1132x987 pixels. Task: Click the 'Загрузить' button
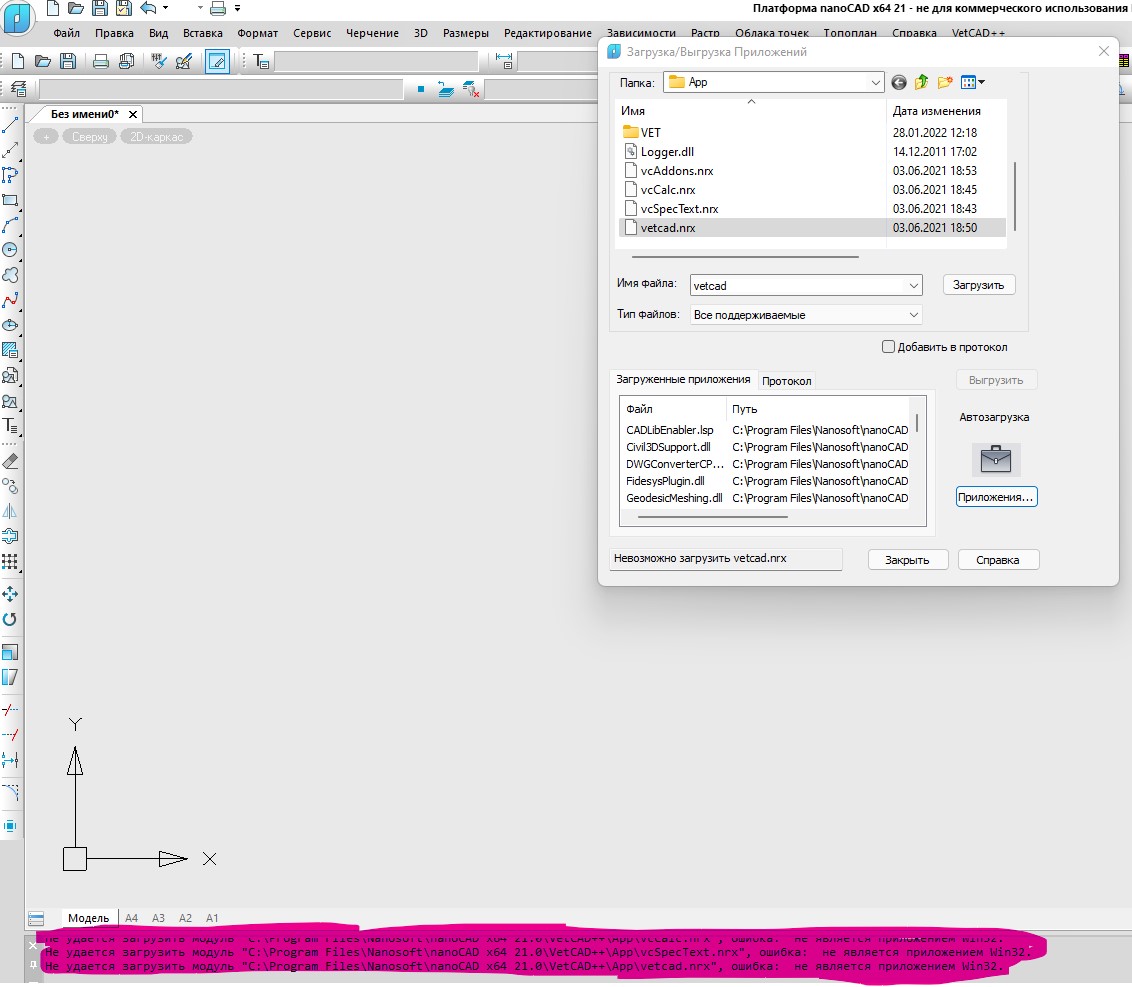click(x=978, y=285)
